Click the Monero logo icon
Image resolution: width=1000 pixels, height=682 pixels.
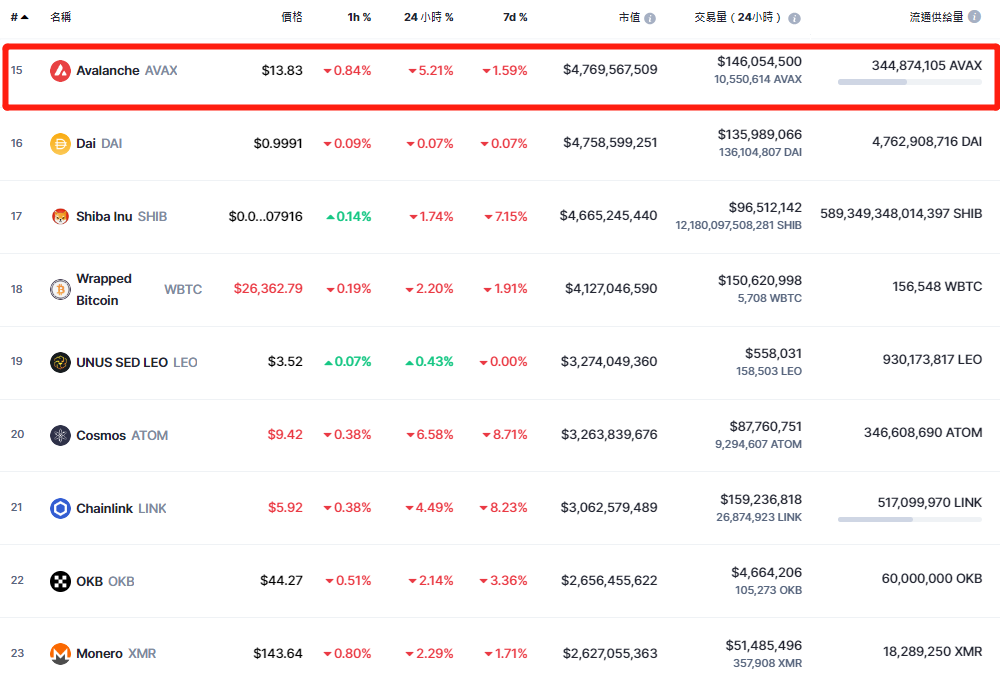coord(60,654)
